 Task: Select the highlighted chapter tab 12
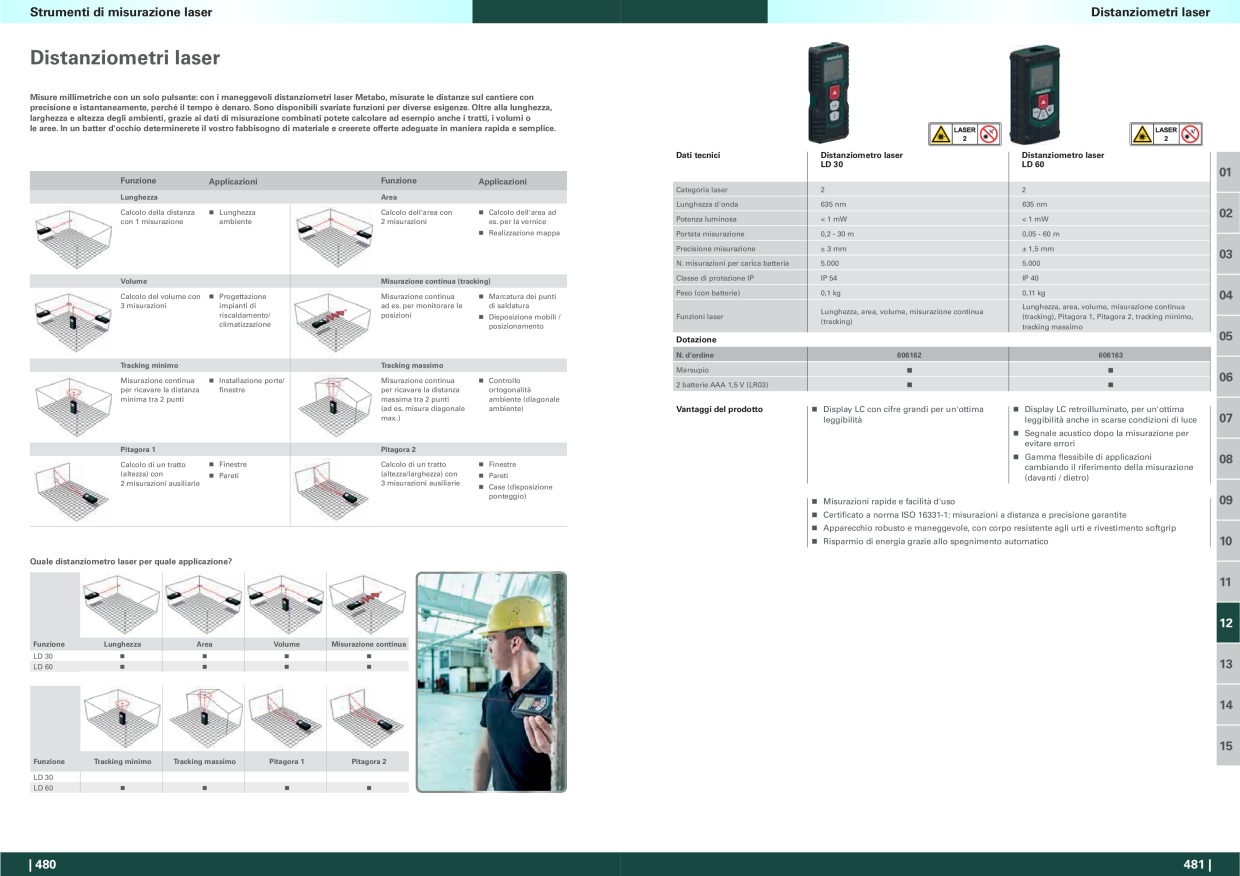coord(1227,623)
